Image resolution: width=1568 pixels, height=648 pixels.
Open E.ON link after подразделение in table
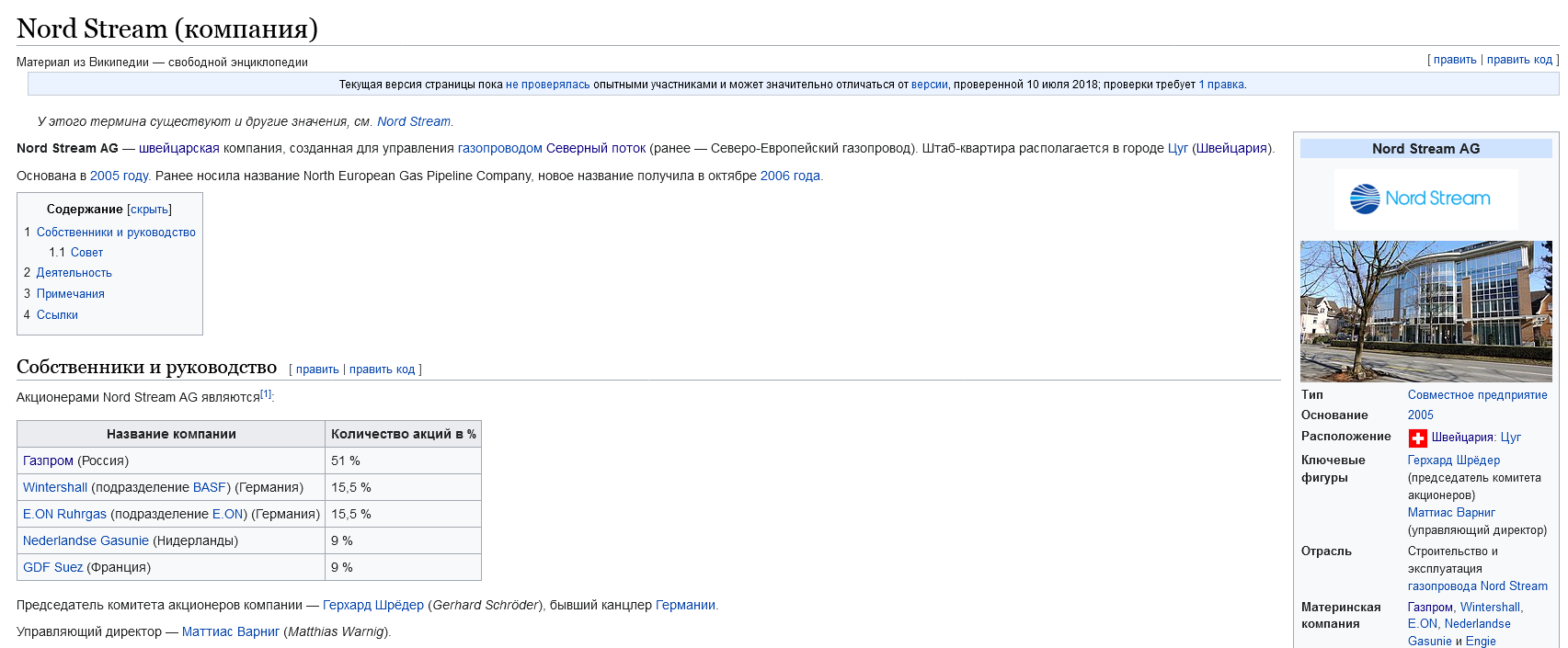point(227,514)
